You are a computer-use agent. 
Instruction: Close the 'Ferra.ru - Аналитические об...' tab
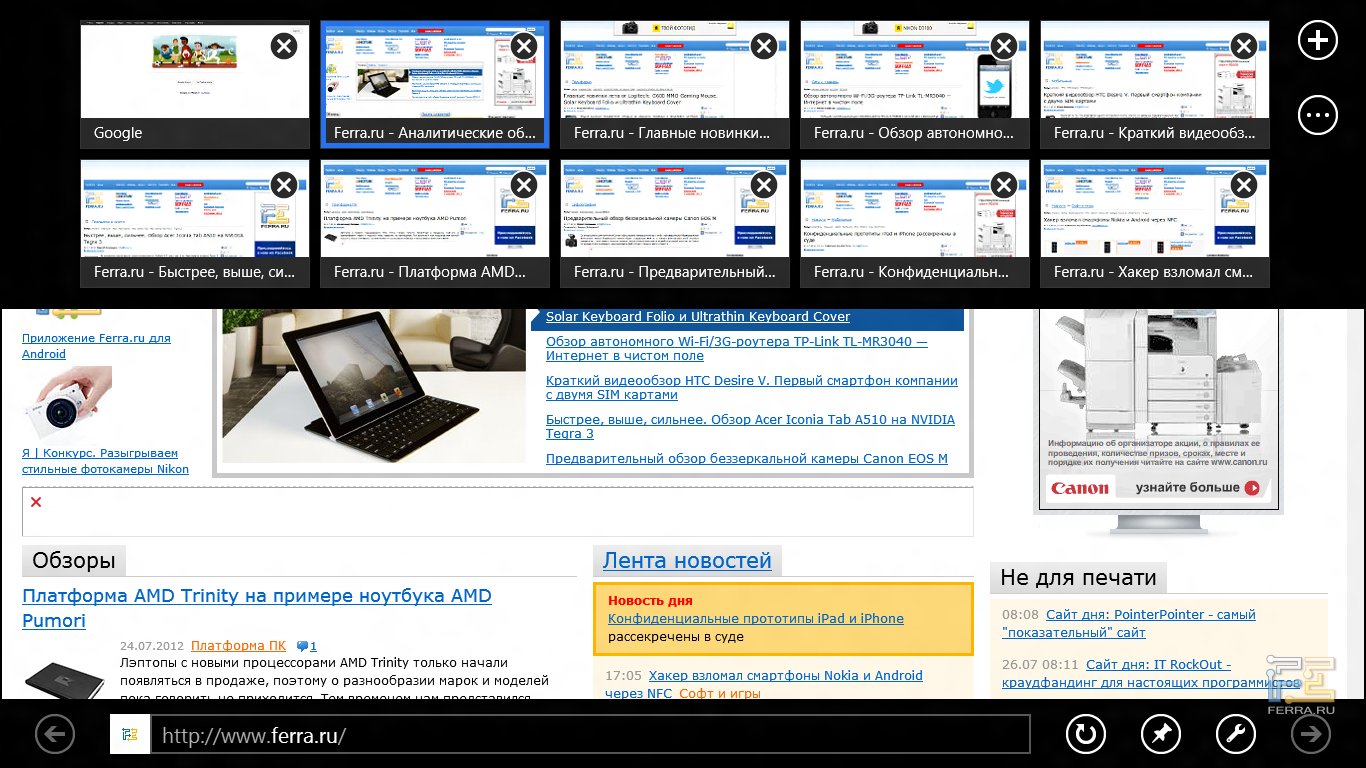[x=524, y=46]
